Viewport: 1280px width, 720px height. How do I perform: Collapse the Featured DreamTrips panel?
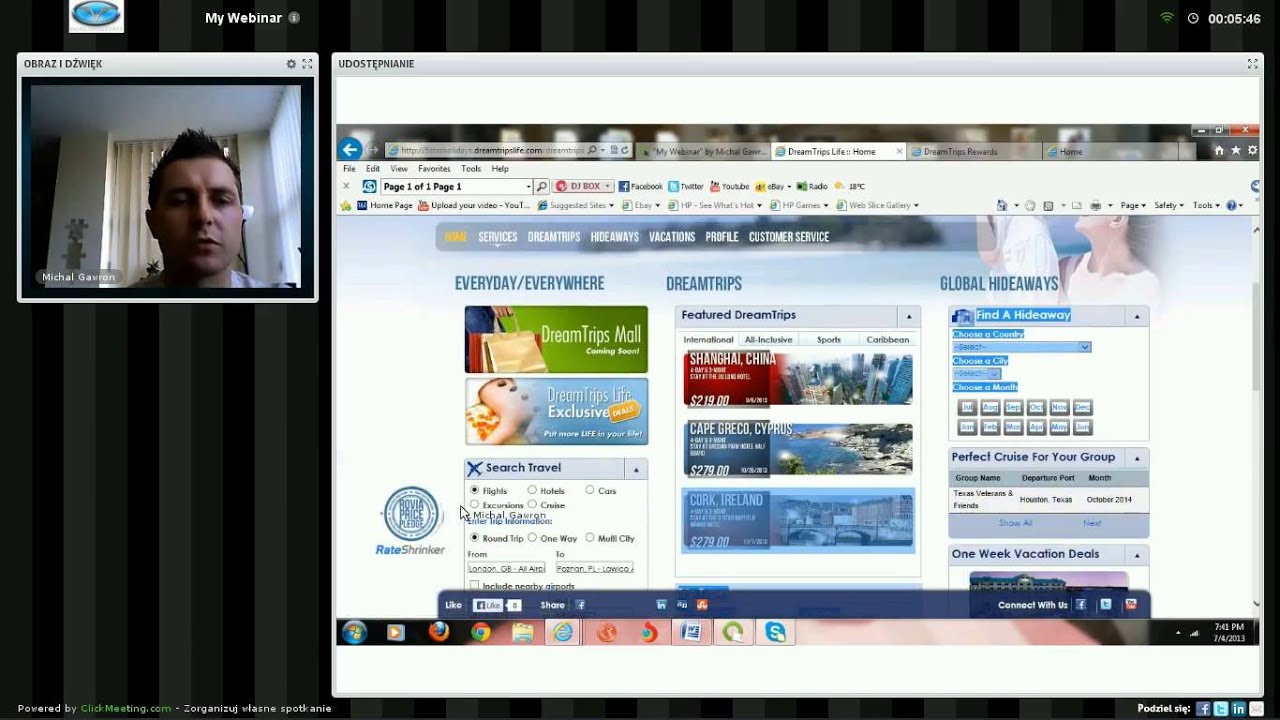(x=909, y=316)
